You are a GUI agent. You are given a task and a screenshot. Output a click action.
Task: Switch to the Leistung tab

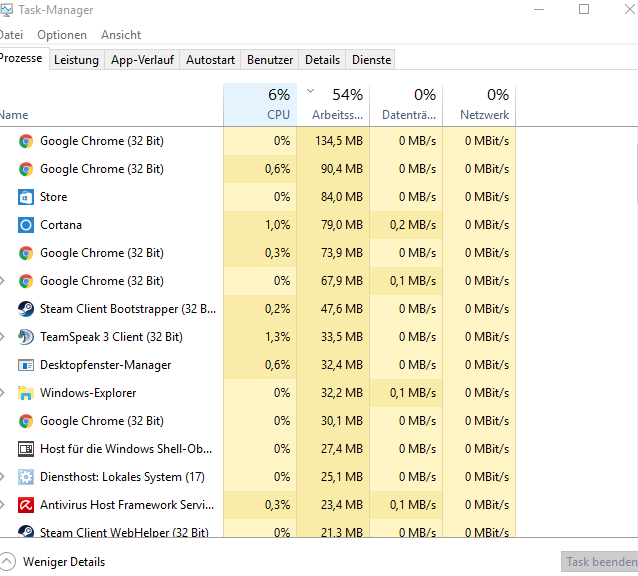tap(76, 60)
